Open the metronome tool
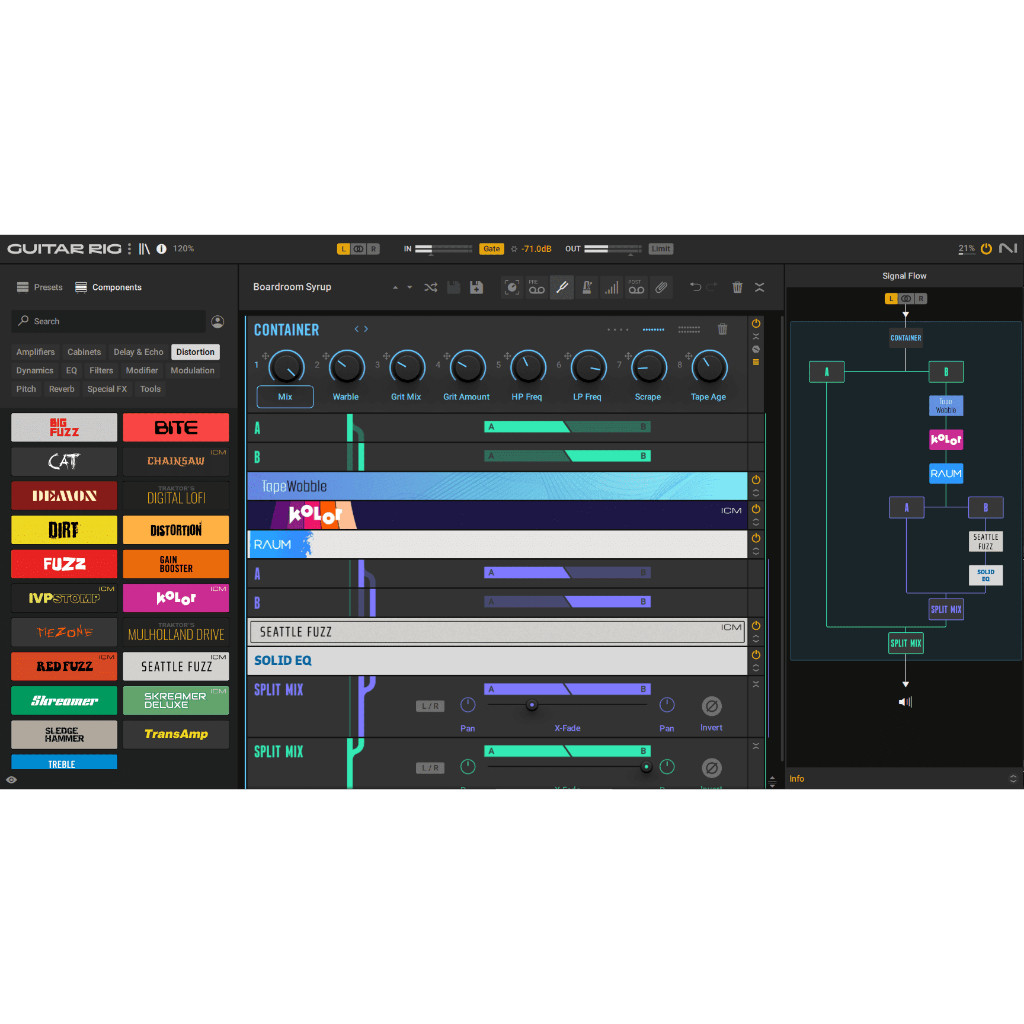 click(586, 287)
